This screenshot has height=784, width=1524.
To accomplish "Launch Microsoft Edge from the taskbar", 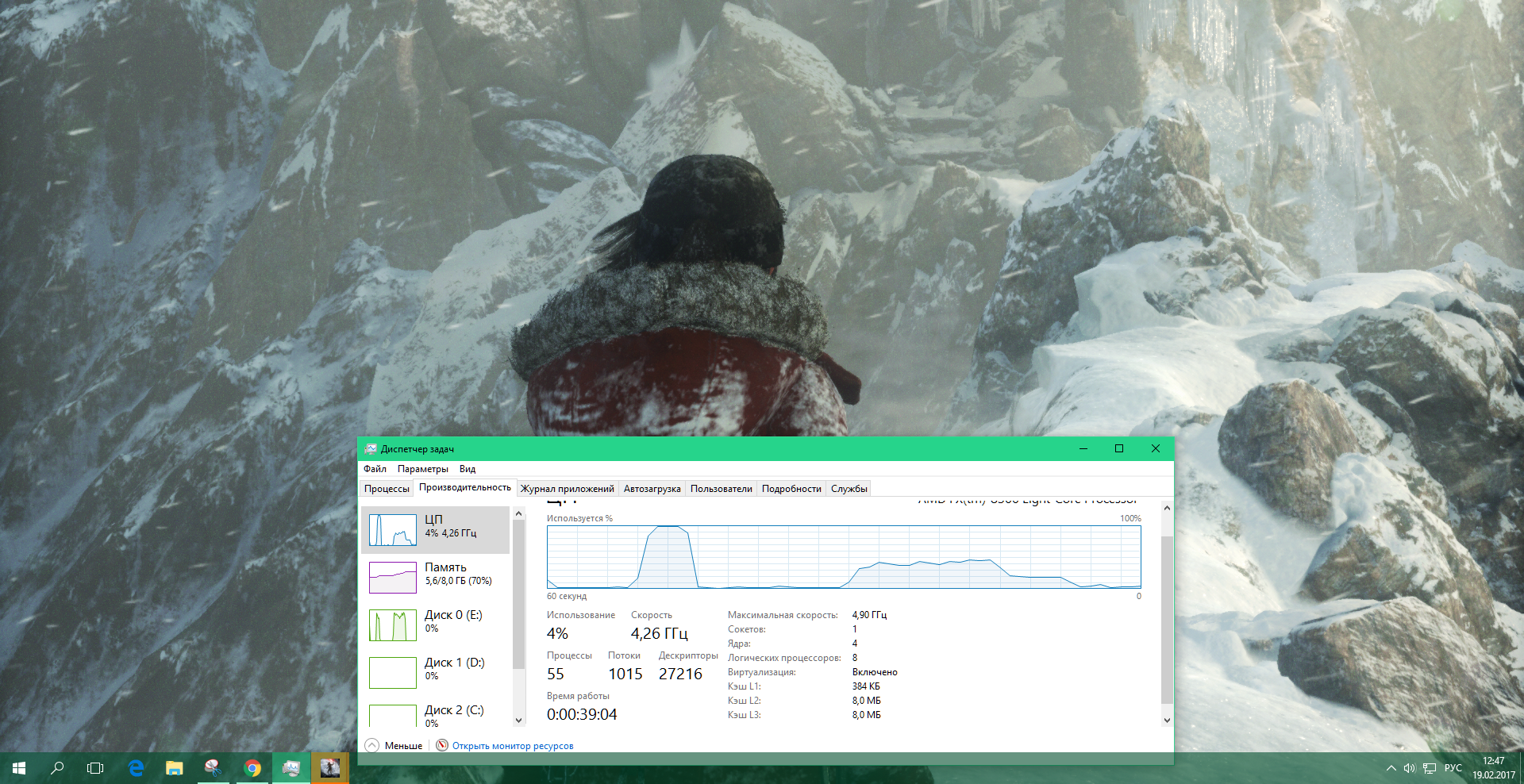I will coord(136,768).
